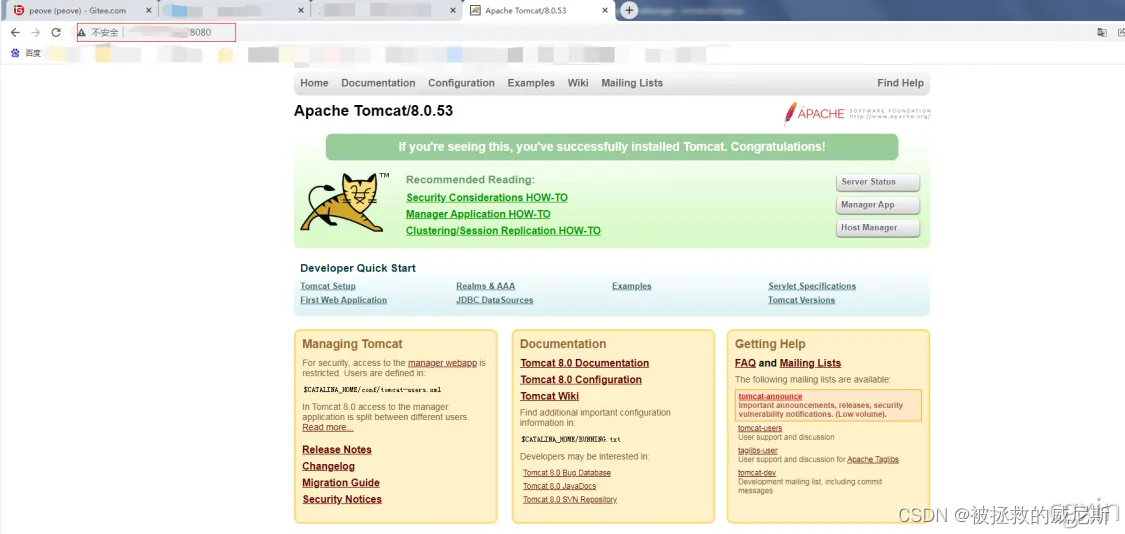Click the share icon in address bar
This screenshot has height=534, width=1125.
pos(1121,32)
